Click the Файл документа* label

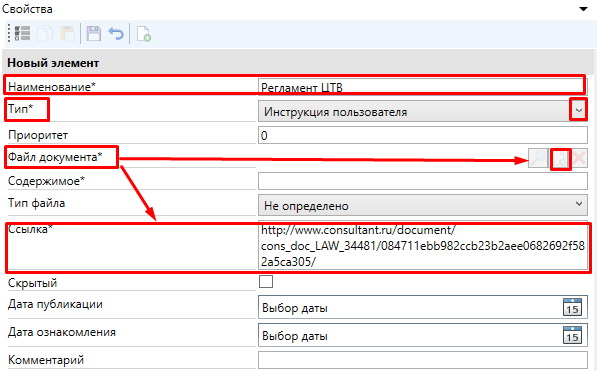point(55,157)
